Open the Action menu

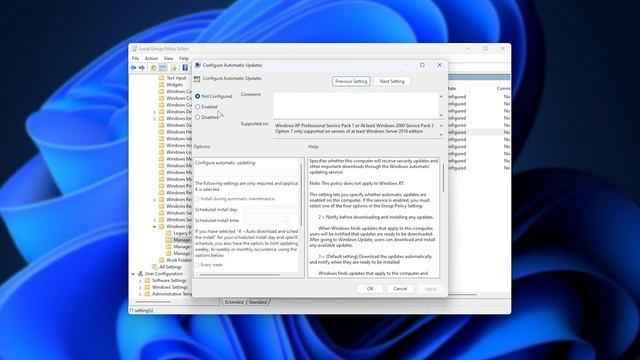pyautogui.click(x=151, y=59)
